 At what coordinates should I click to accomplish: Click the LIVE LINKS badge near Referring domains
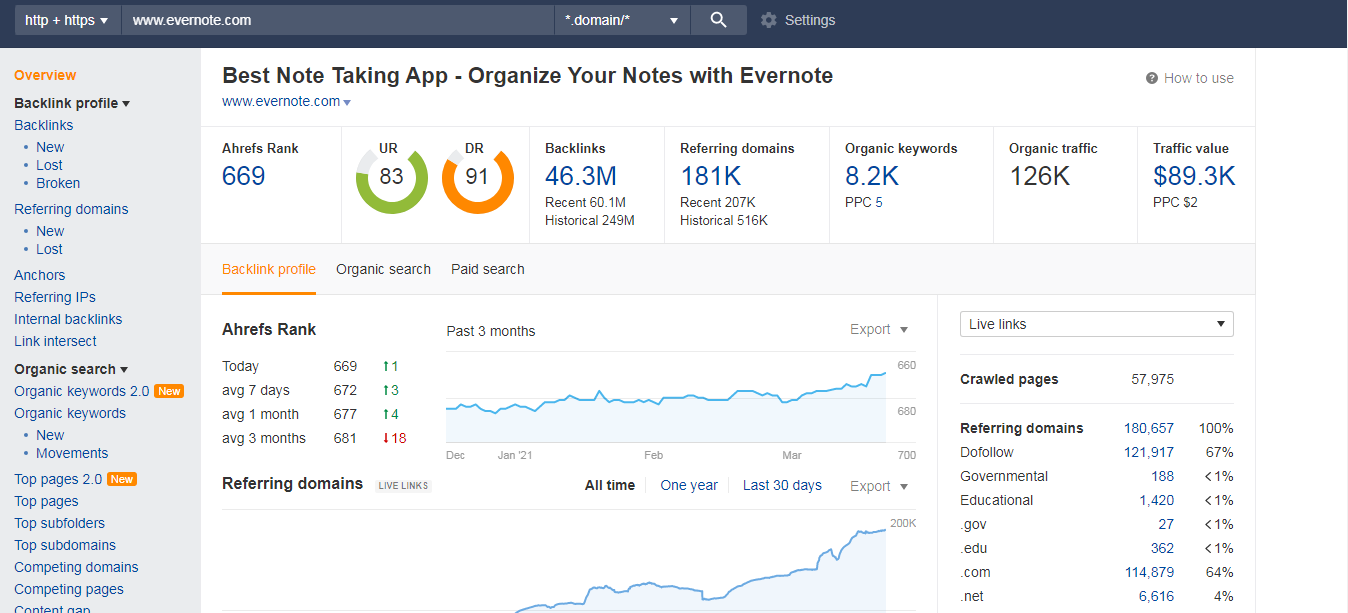pos(402,485)
